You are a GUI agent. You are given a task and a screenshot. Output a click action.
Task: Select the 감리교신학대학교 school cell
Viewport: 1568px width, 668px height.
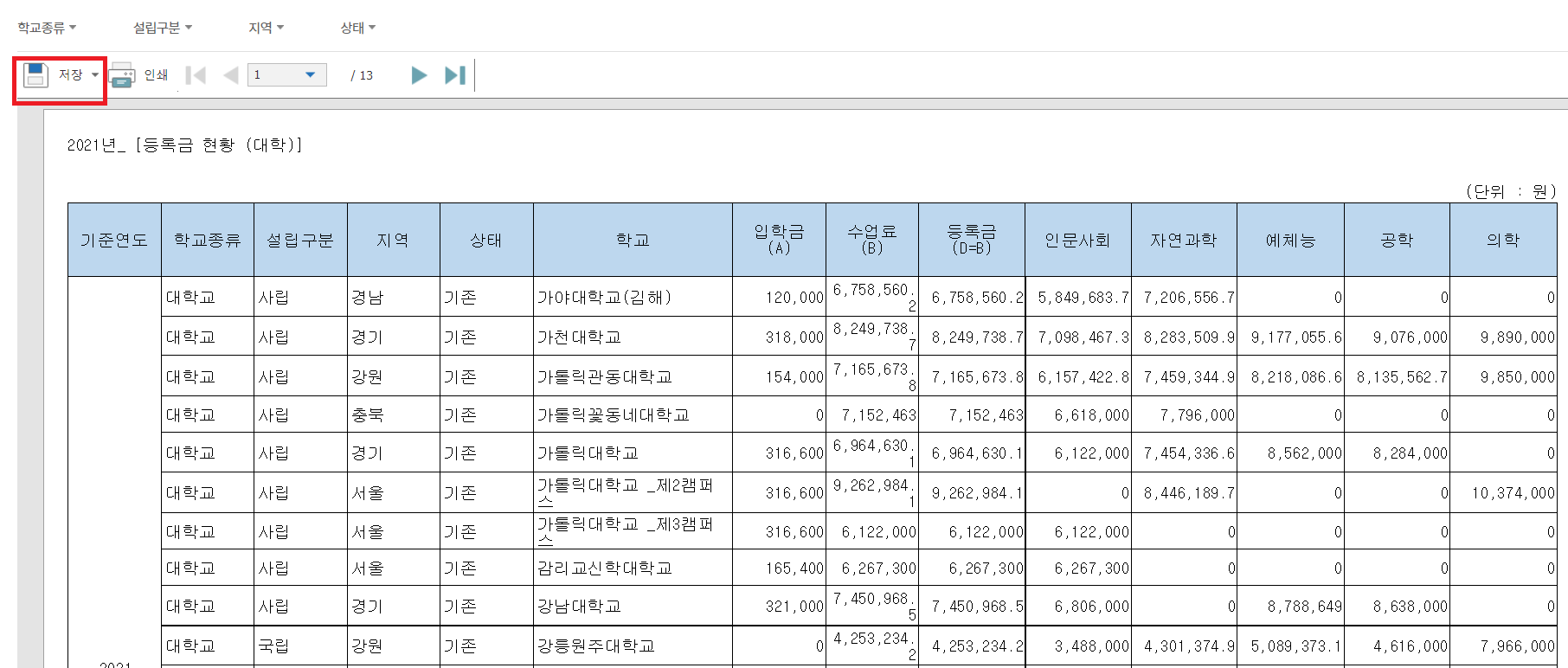click(x=633, y=568)
